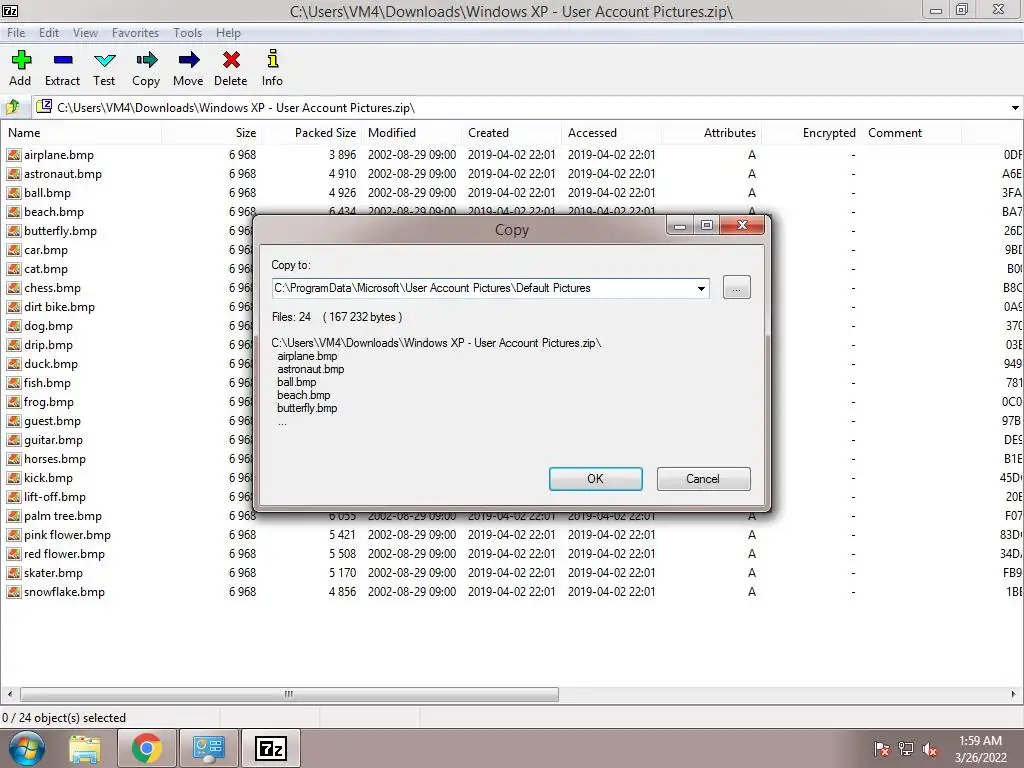This screenshot has width=1024, height=768.
Task: Click the scrollbar left arrow
Action: 9,694
